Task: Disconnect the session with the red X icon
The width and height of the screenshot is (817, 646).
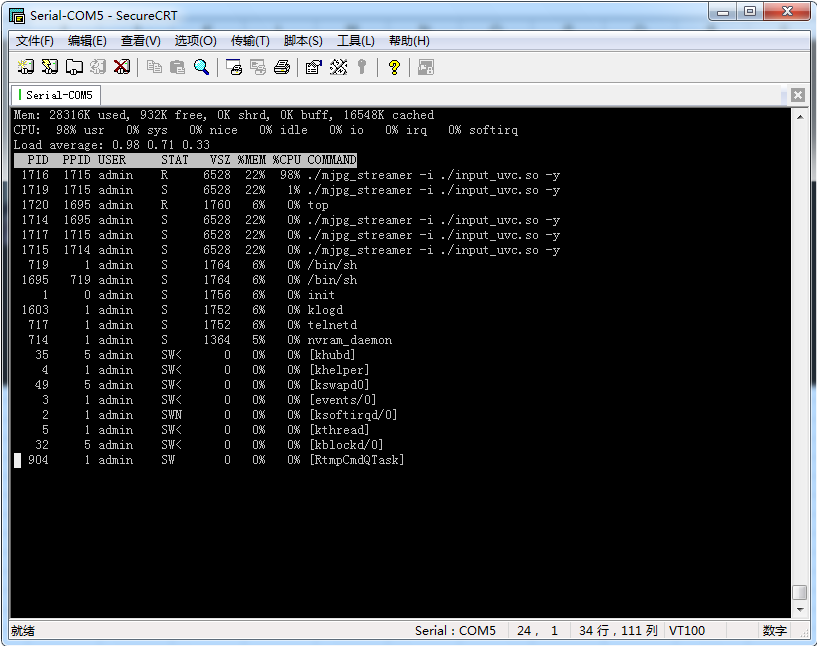Action: (x=122, y=67)
